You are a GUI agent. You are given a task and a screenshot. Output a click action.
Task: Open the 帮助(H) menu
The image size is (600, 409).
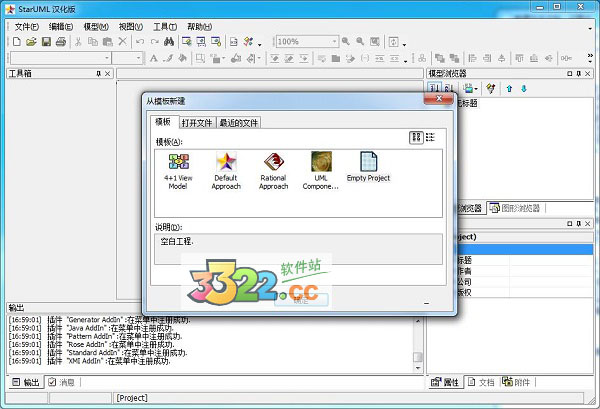[x=199, y=27]
